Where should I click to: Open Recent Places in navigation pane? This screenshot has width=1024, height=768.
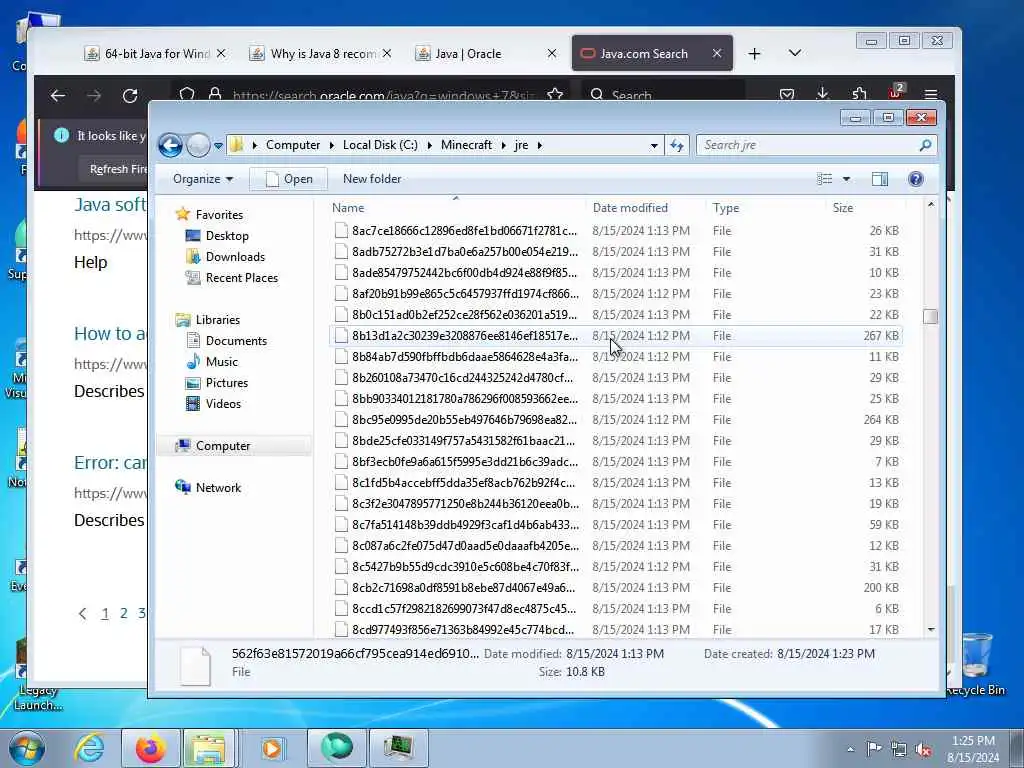[x=242, y=278]
